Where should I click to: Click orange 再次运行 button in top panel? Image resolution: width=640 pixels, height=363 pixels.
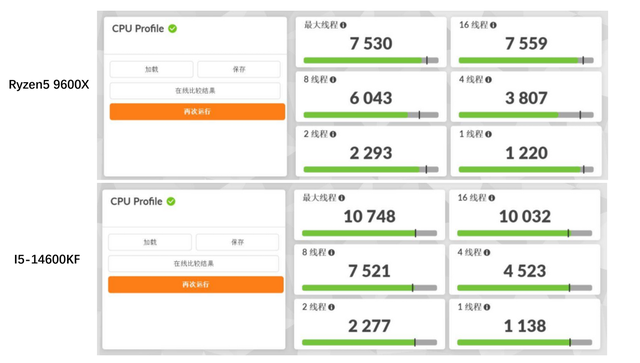pos(197,111)
